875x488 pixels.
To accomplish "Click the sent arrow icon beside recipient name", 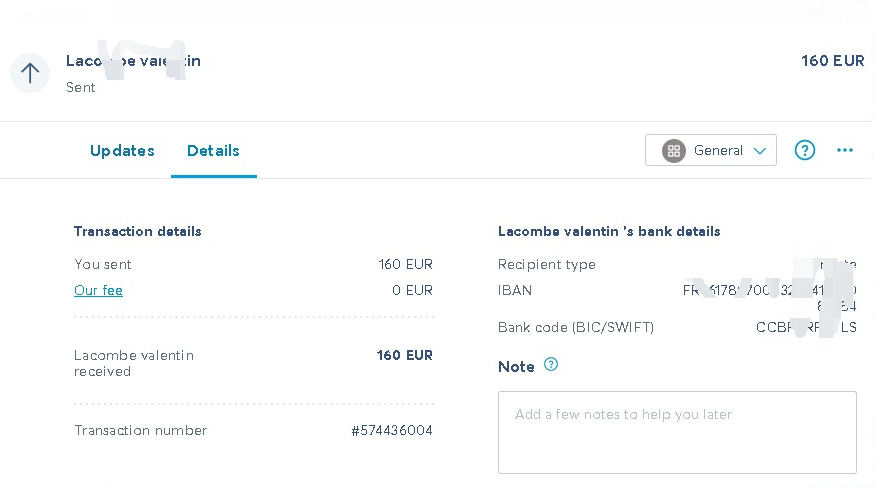I will pyautogui.click(x=30, y=73).
